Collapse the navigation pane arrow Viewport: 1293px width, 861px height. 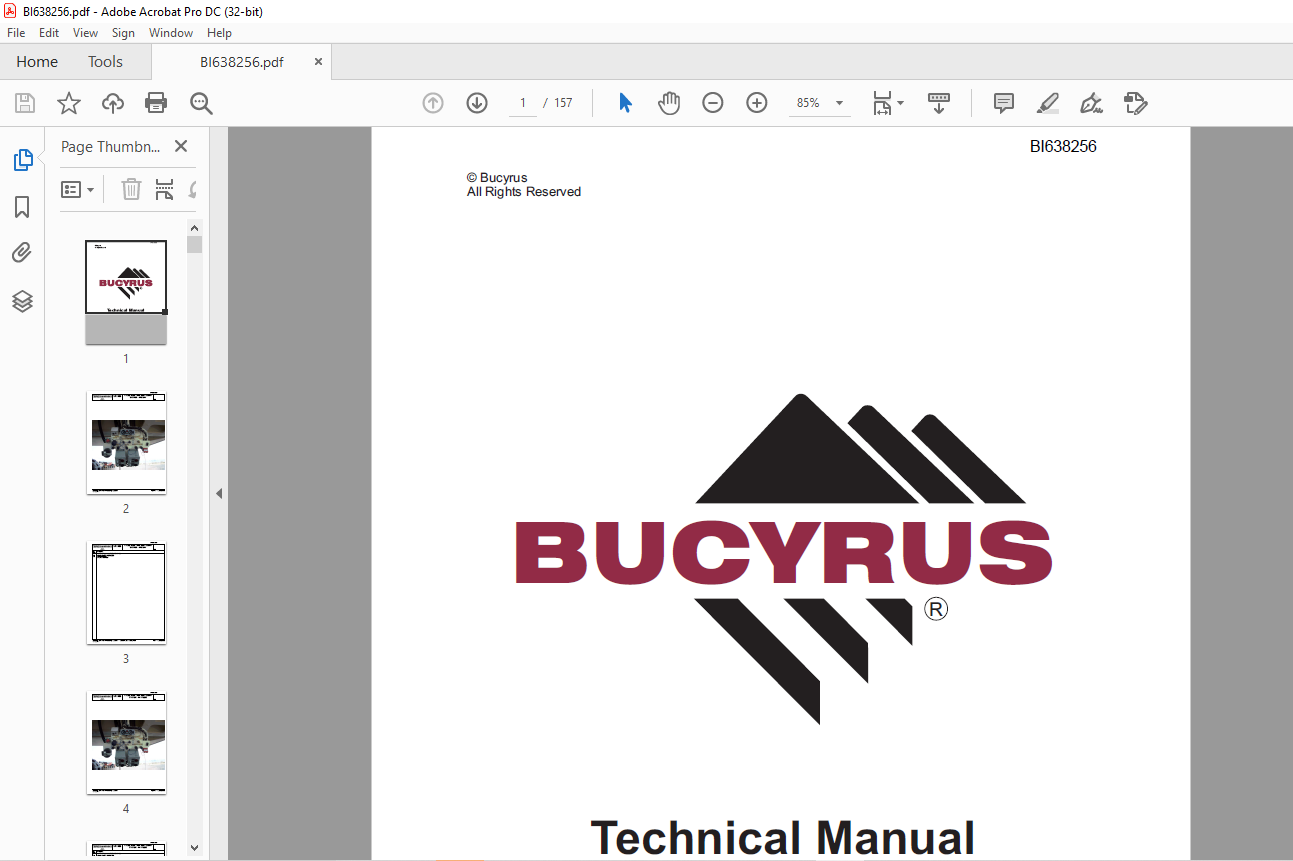pyautogui.click(x=219, y=493)
